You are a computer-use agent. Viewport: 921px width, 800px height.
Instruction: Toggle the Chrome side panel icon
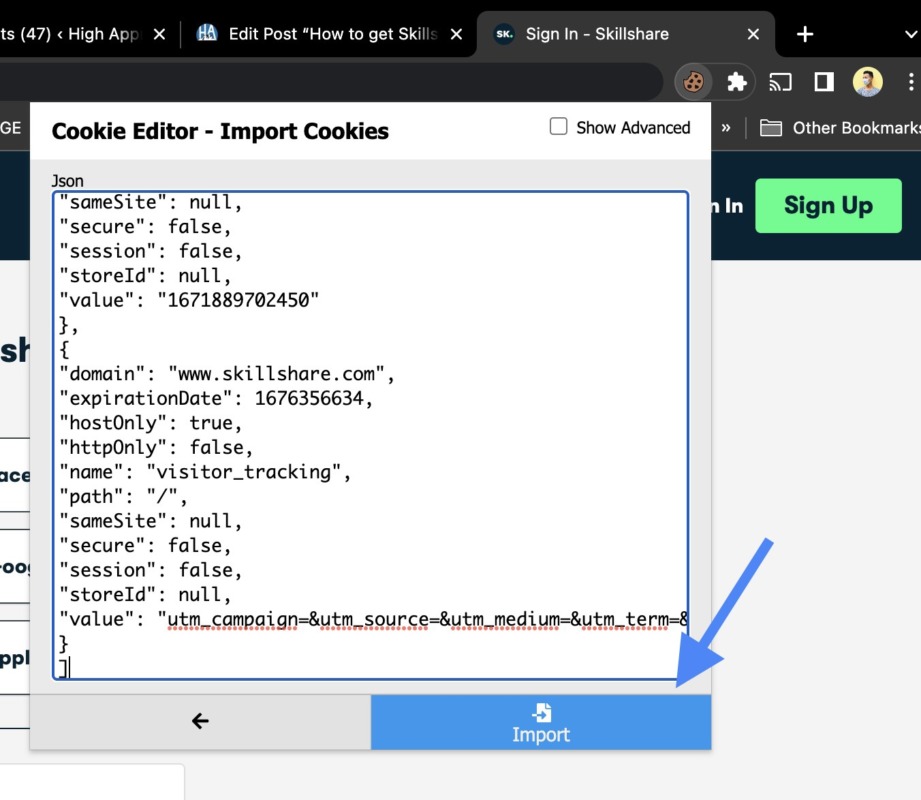[x=823, y=82]
